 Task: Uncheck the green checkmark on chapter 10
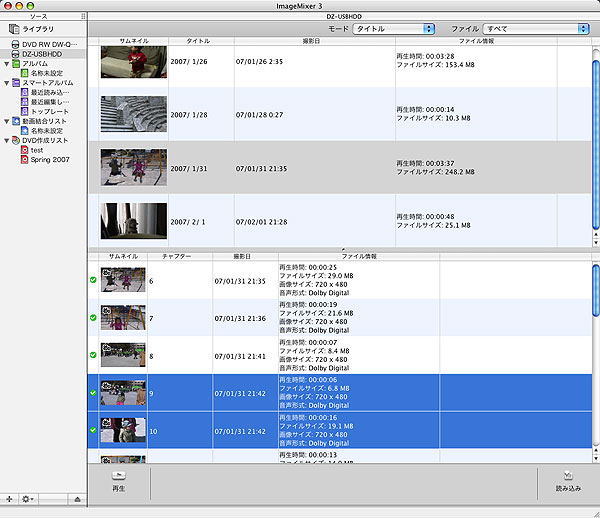coord(93,430)
